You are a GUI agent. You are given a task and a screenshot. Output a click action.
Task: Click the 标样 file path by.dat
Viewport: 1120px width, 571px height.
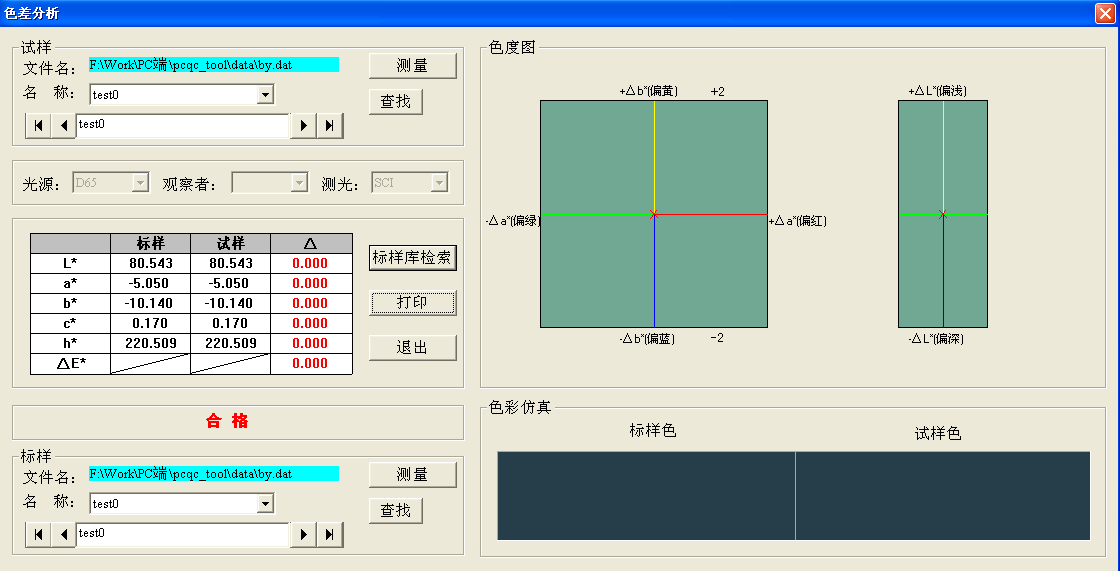tap(214, 474)
